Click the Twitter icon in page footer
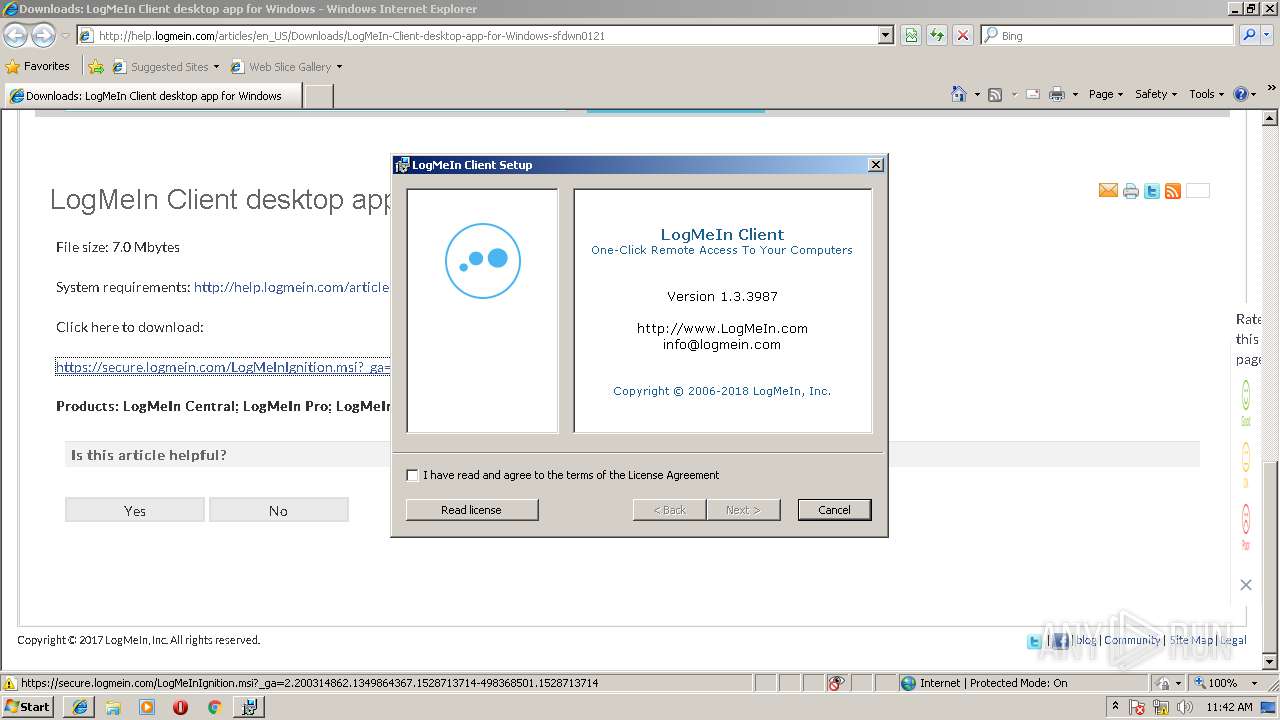This screenshot has width=1280, height=720. point(1034,641)
